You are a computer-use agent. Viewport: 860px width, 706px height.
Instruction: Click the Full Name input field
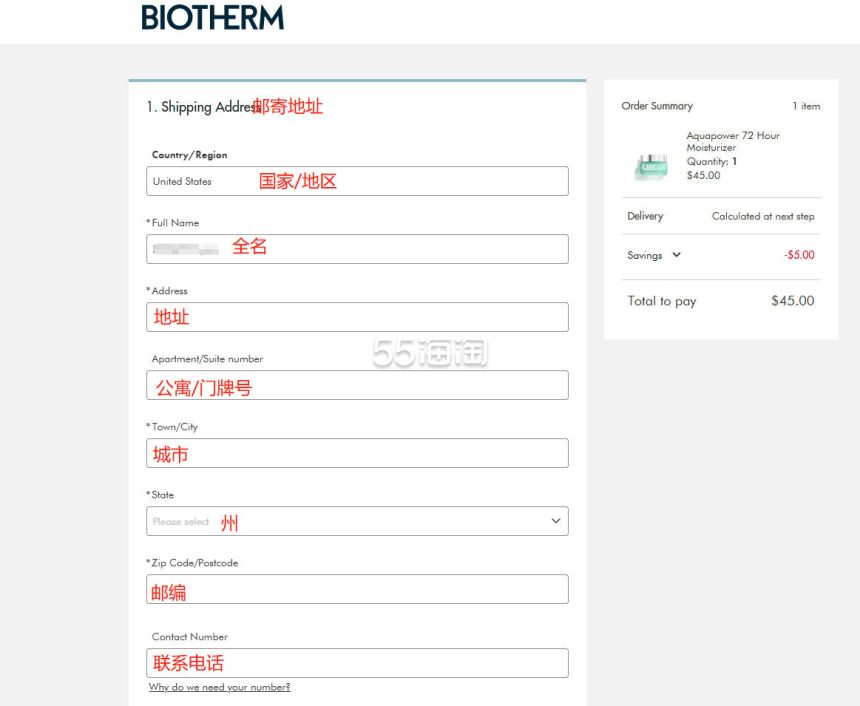pyautogui.click(x=357, y=249)
